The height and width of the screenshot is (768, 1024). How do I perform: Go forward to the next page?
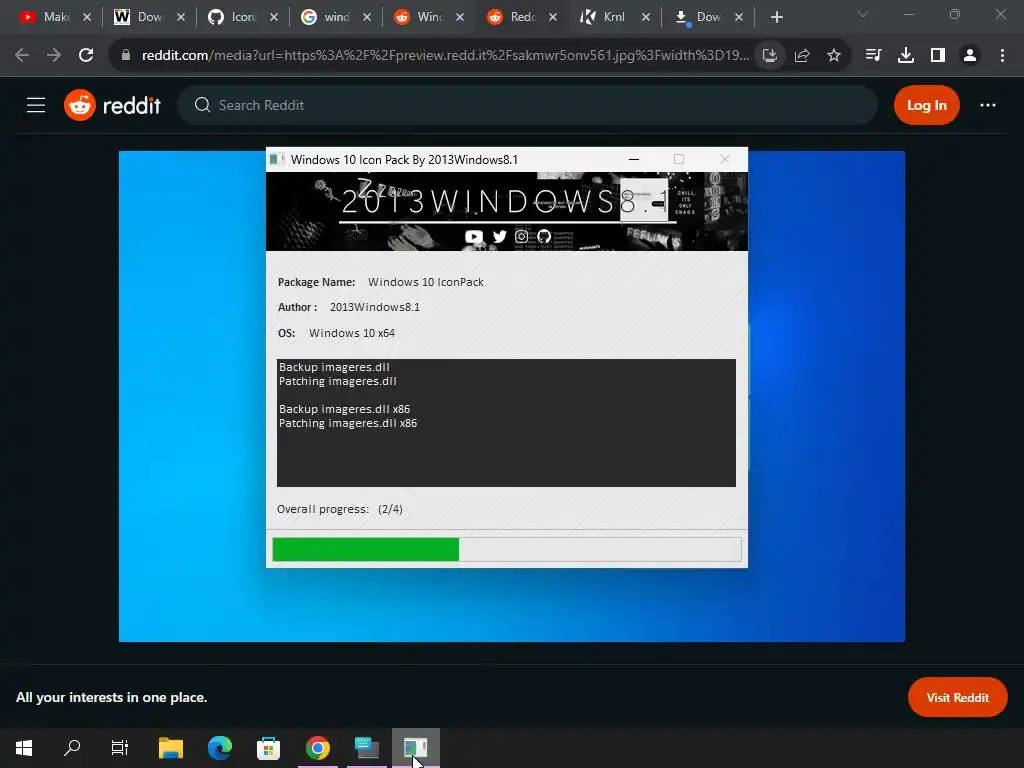(54, 56)
